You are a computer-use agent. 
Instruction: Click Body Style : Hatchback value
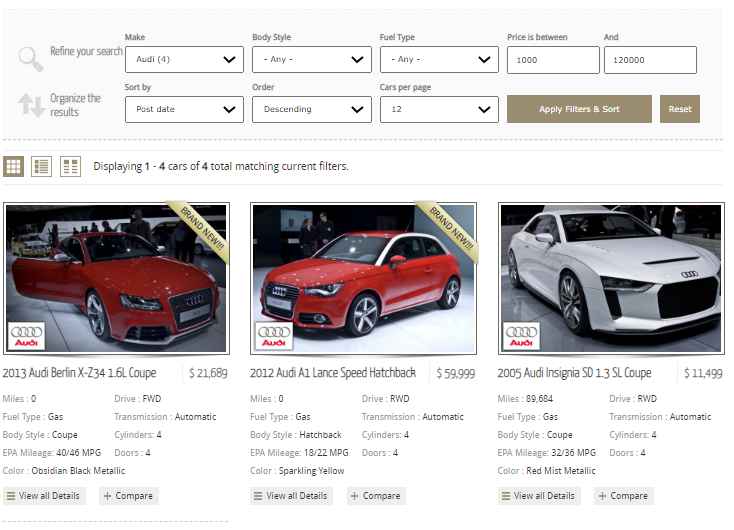(x=320, y=435)
